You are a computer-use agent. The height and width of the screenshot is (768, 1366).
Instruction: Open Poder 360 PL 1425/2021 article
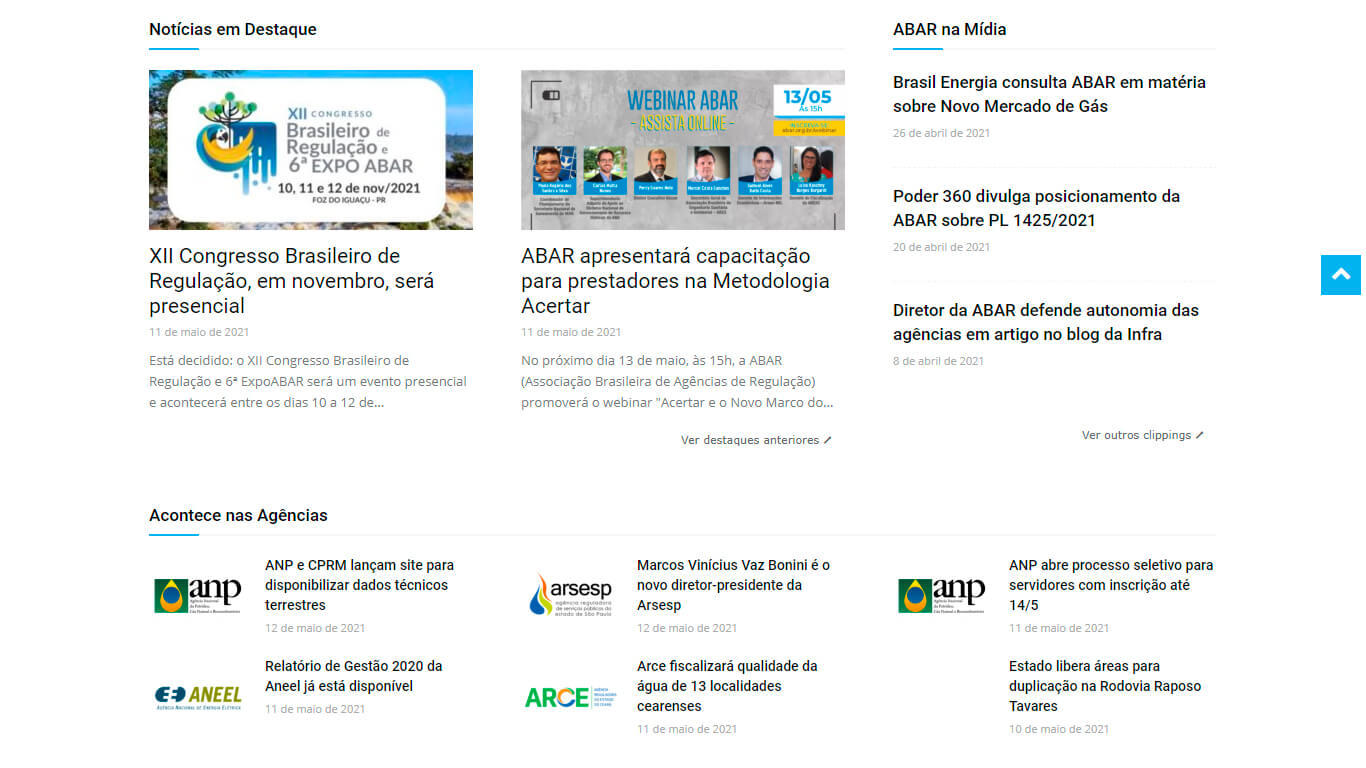click(1036, 208)
